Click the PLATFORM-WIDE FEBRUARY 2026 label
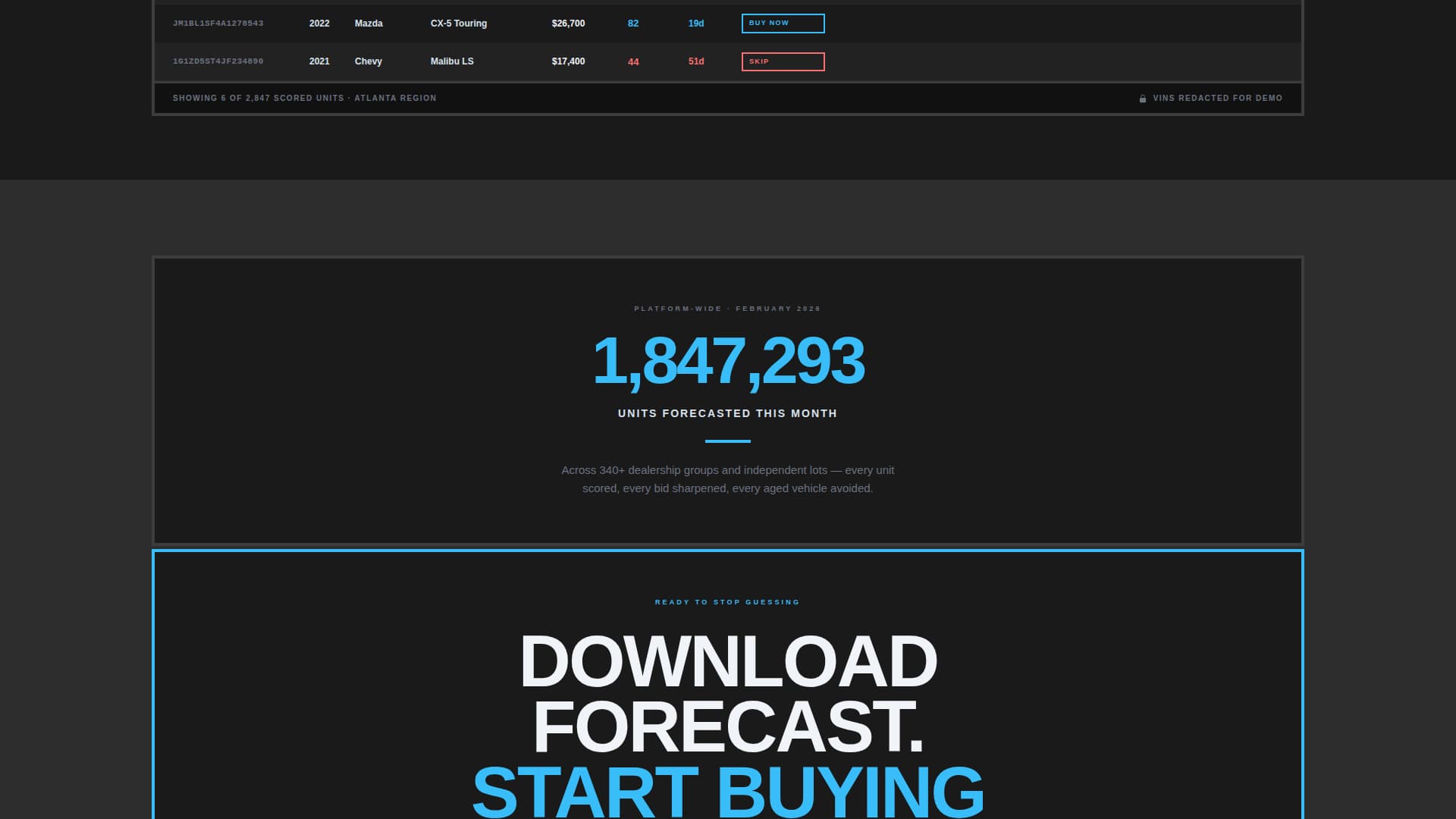Viewport: 1456px width, 819px height. click(x=727, y=309)
